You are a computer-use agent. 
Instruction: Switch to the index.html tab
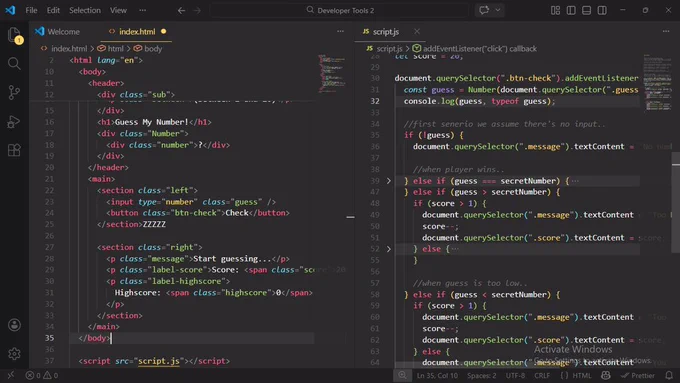[x=137, y=32]
